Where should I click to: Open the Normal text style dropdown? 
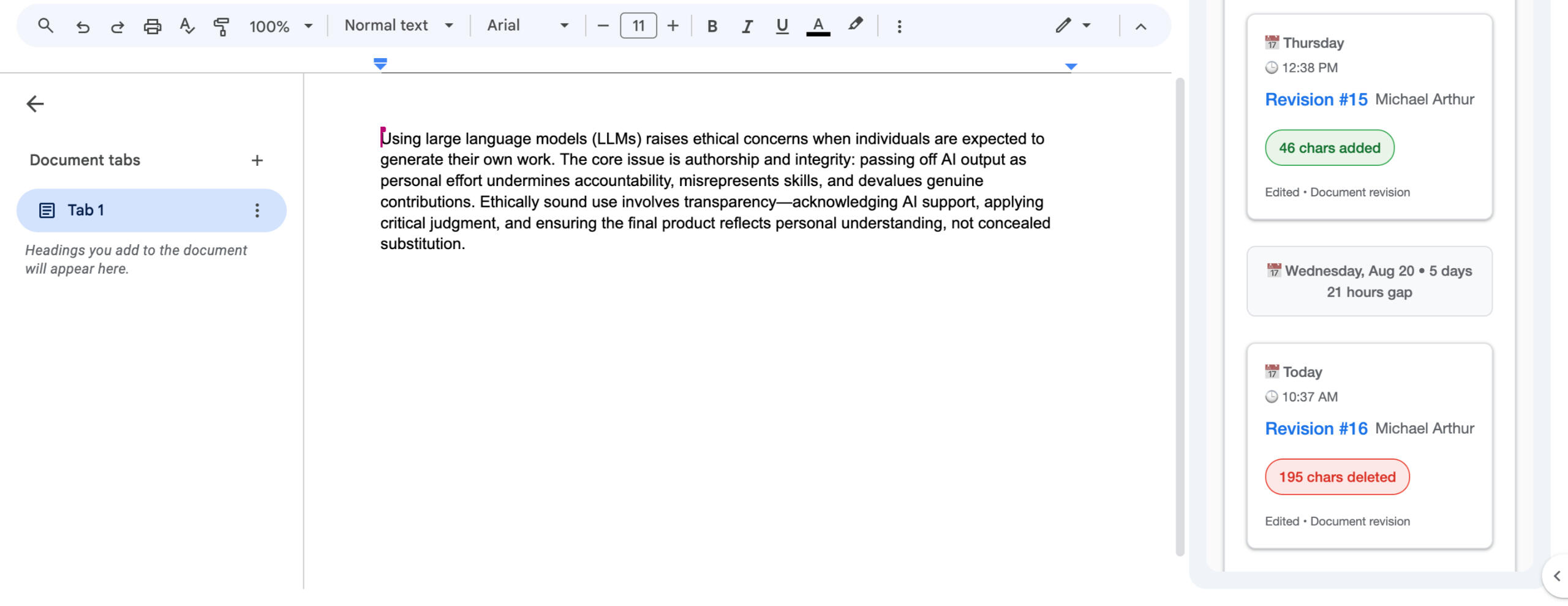pos(399,26)
